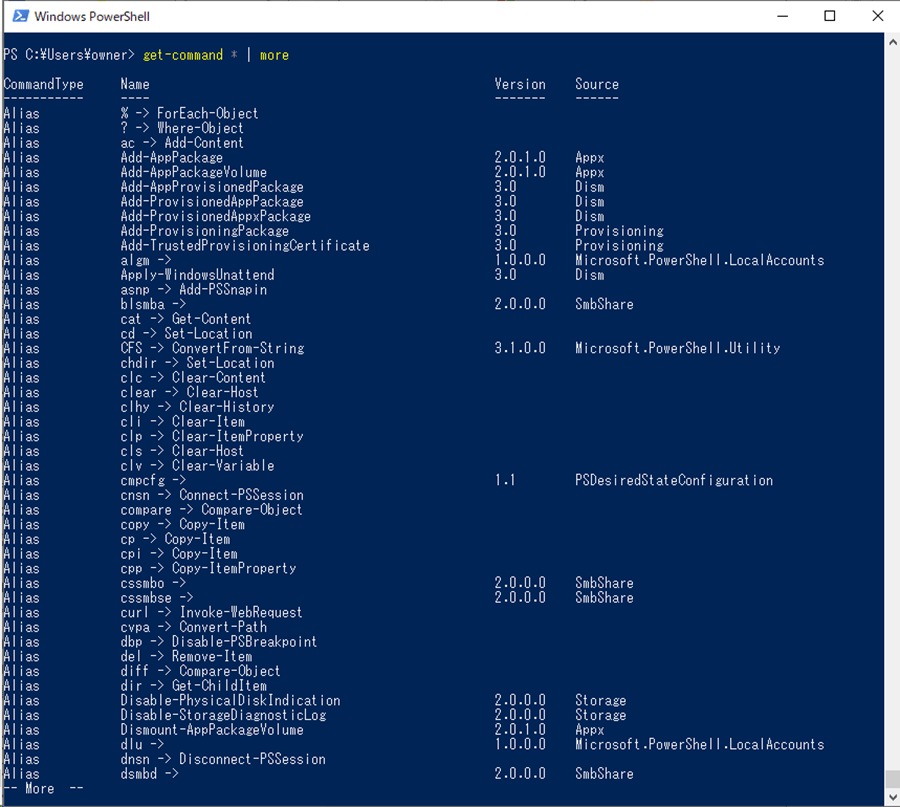Screen dimensions: 900x807
Task: Click the "Disable-StorageDiagnosticLog" name
Action: 223,715
